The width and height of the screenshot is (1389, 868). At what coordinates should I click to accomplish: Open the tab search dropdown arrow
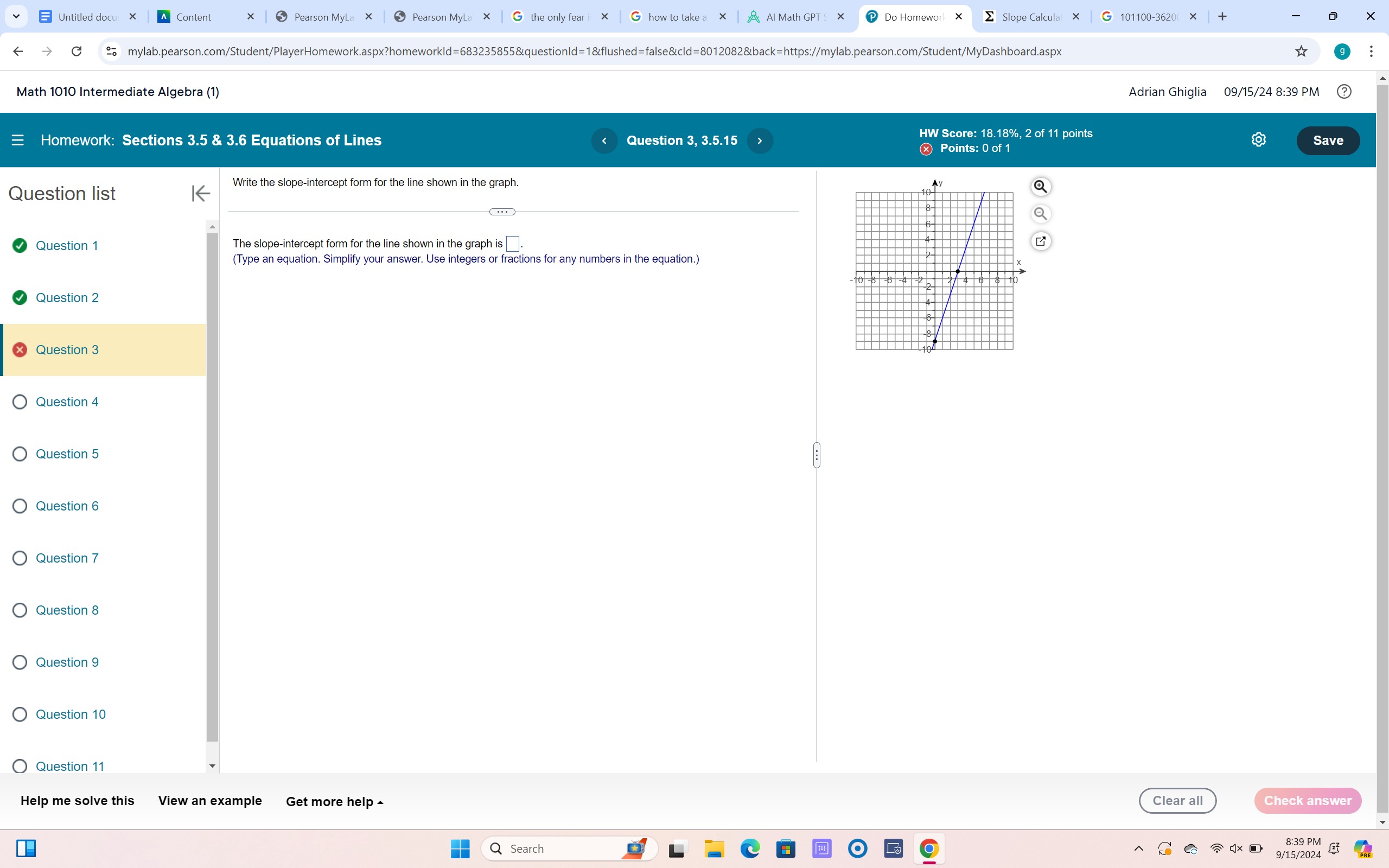pyautogui.click(x=16, y=17)
